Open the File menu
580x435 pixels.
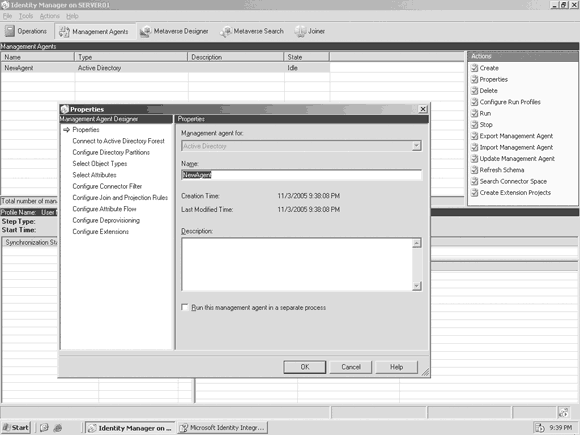pyautogui.click(x=7, y=16)
